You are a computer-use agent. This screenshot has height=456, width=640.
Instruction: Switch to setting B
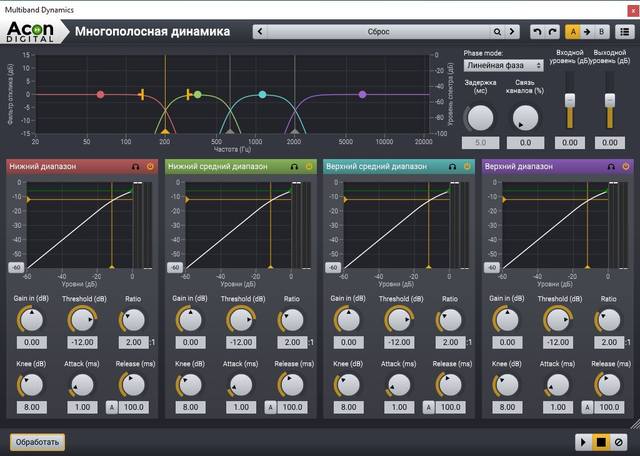point(601,32)
